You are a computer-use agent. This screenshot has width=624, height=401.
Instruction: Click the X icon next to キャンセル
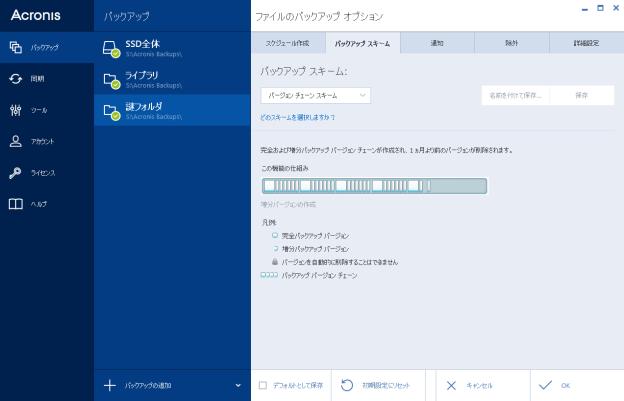pyautogui.click(x=451, y=385)
